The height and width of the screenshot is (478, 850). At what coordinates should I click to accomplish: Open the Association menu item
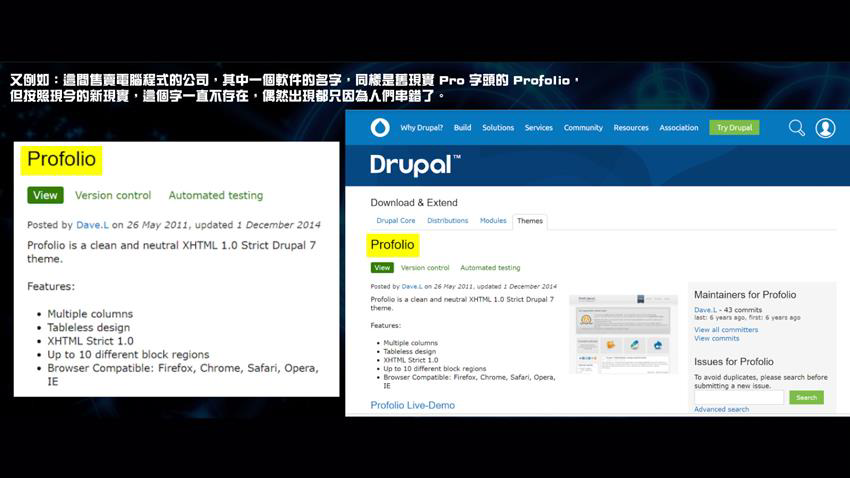(x=679, y=128)
